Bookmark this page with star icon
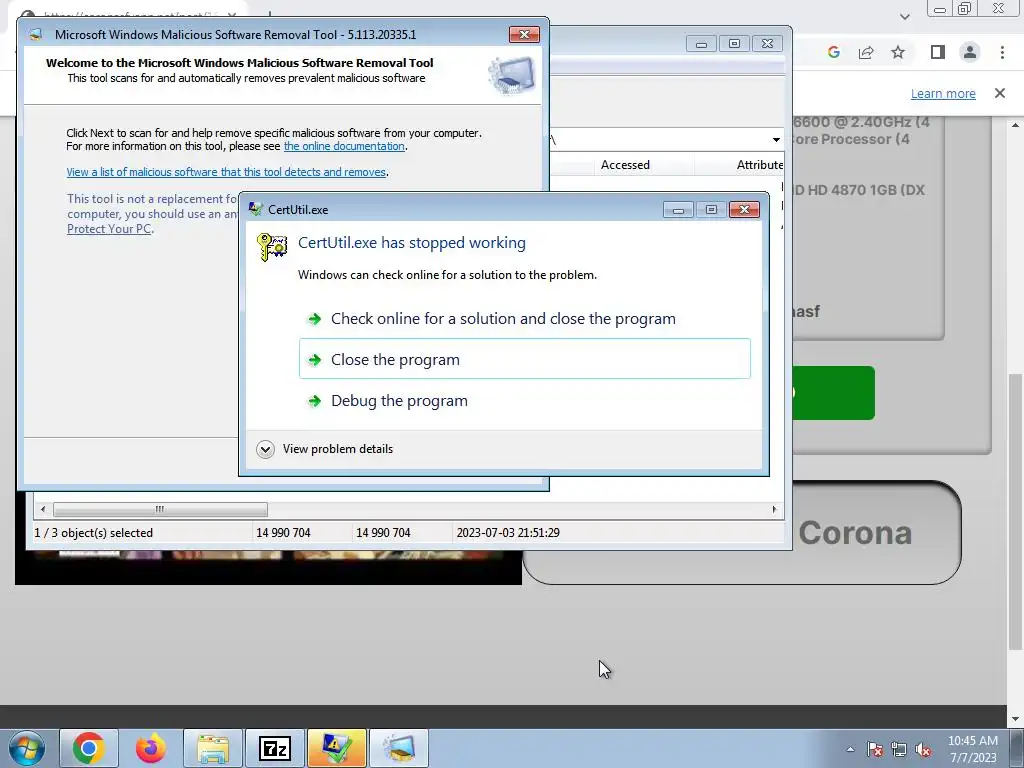 pos(898,52)
